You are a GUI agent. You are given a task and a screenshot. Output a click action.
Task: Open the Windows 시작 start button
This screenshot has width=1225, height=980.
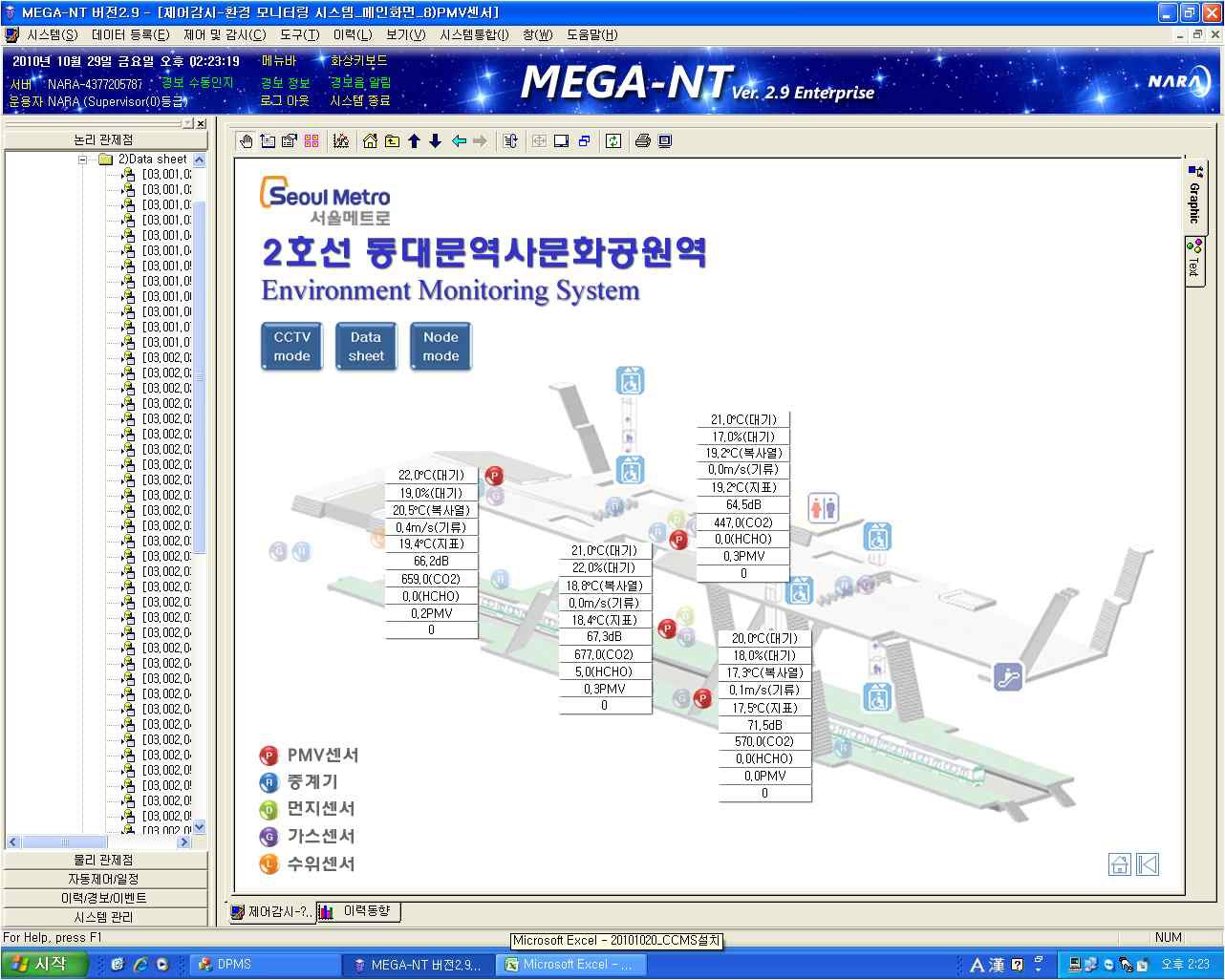point(44,965)
